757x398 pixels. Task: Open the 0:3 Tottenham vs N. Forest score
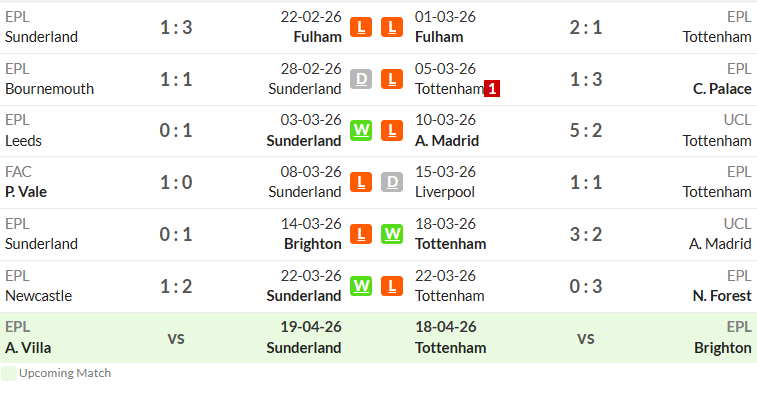(x=586, y=286)
